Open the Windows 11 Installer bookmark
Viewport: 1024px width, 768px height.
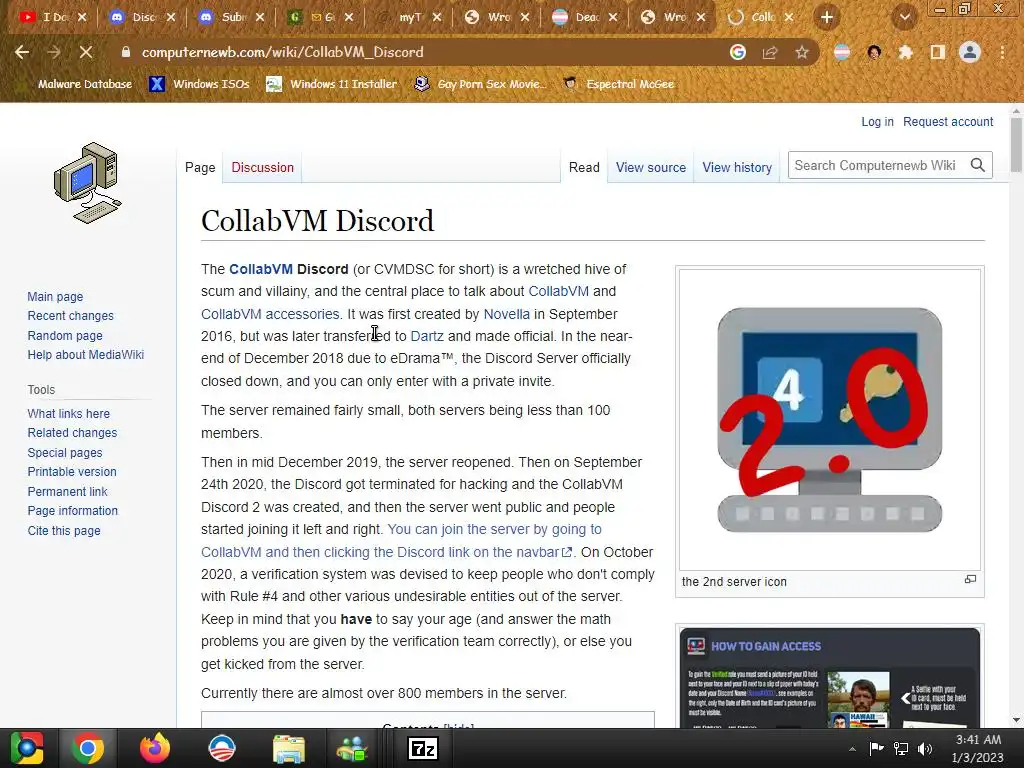332,84
